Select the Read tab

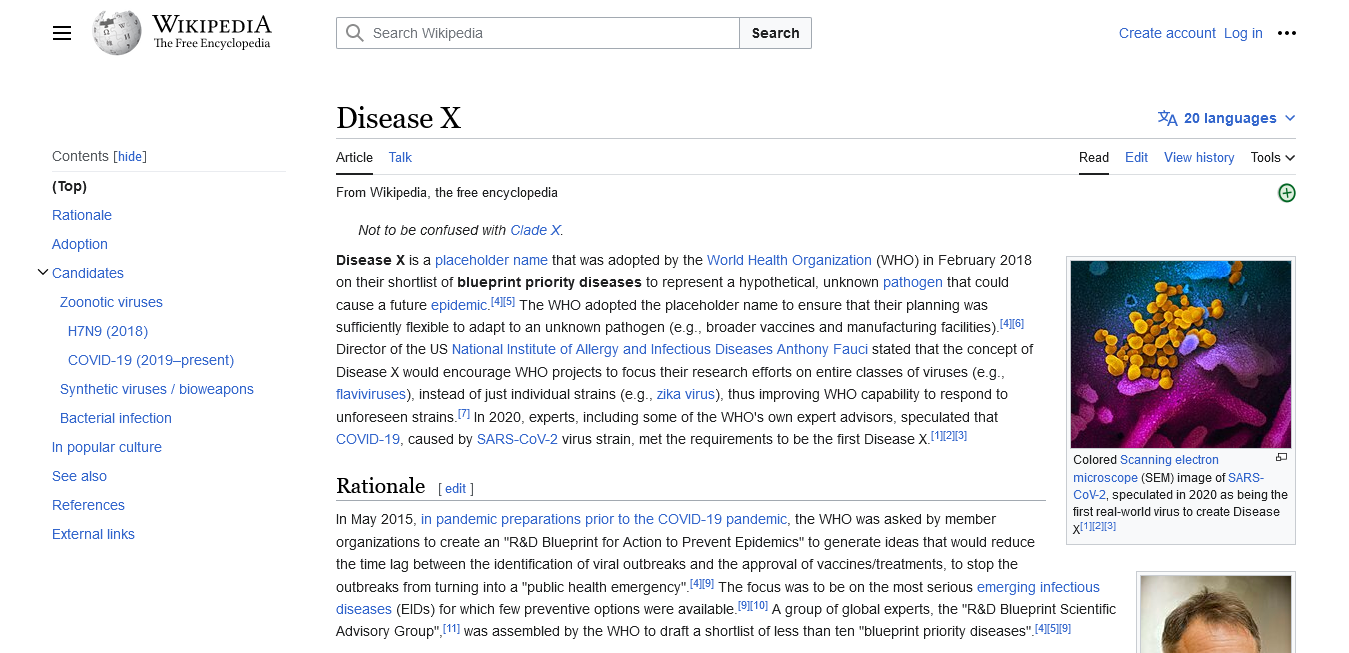[x=1094, y=157]
